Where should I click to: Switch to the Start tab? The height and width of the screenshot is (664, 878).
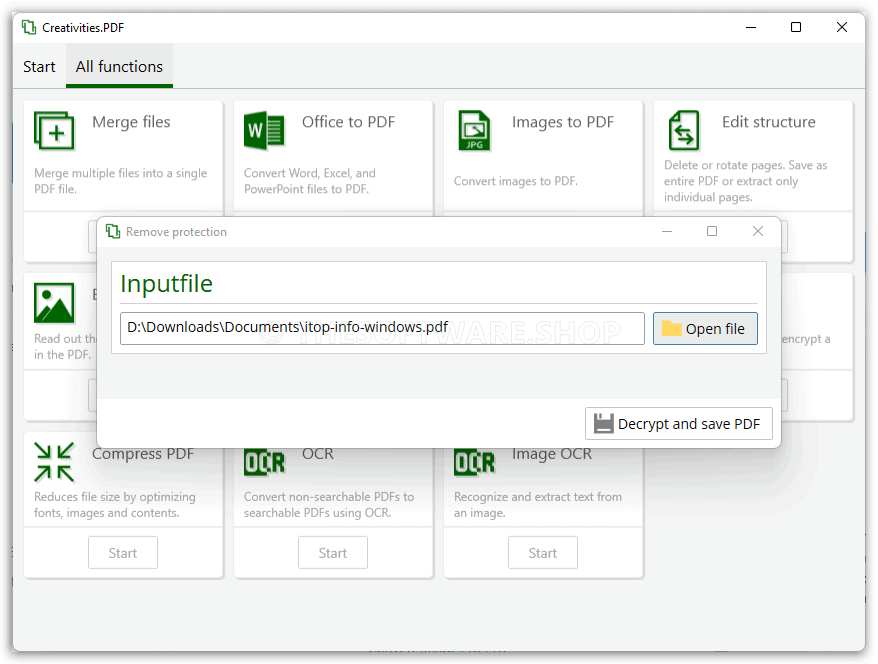coord(39,67)
